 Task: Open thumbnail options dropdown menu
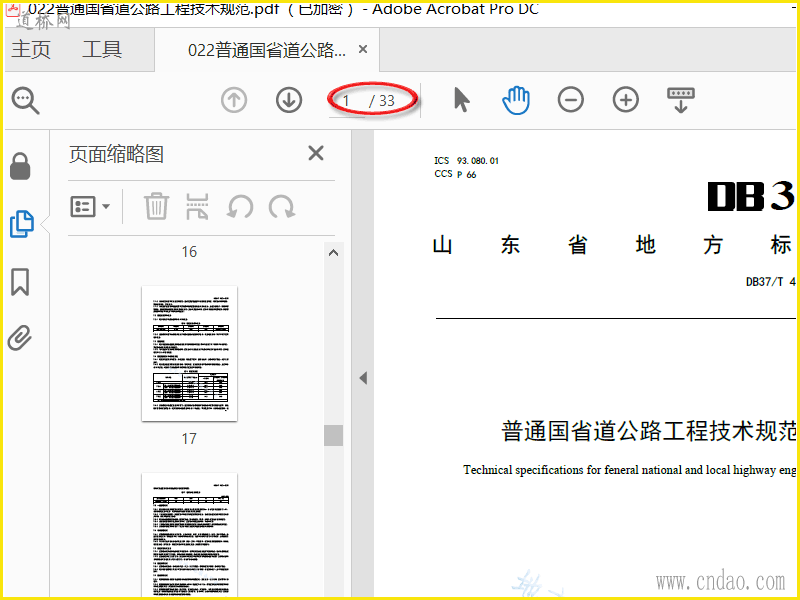coord(90,207)
